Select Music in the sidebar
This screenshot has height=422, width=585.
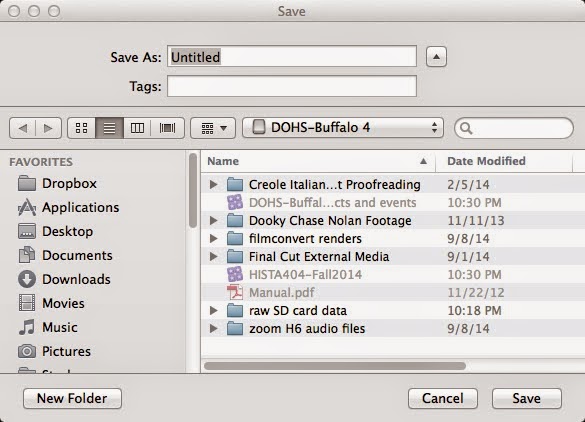[48, 327]
